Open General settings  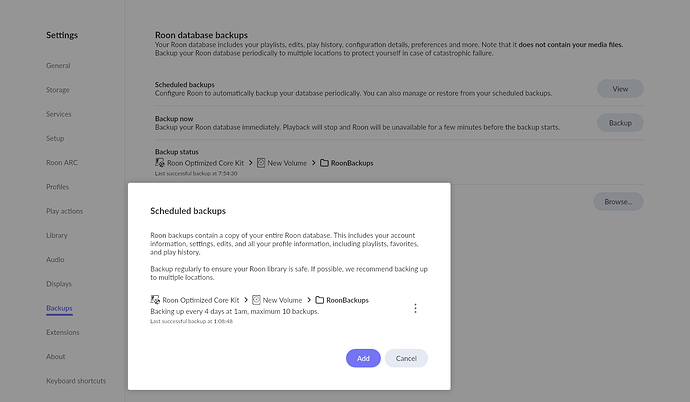(x=59, y=66)
